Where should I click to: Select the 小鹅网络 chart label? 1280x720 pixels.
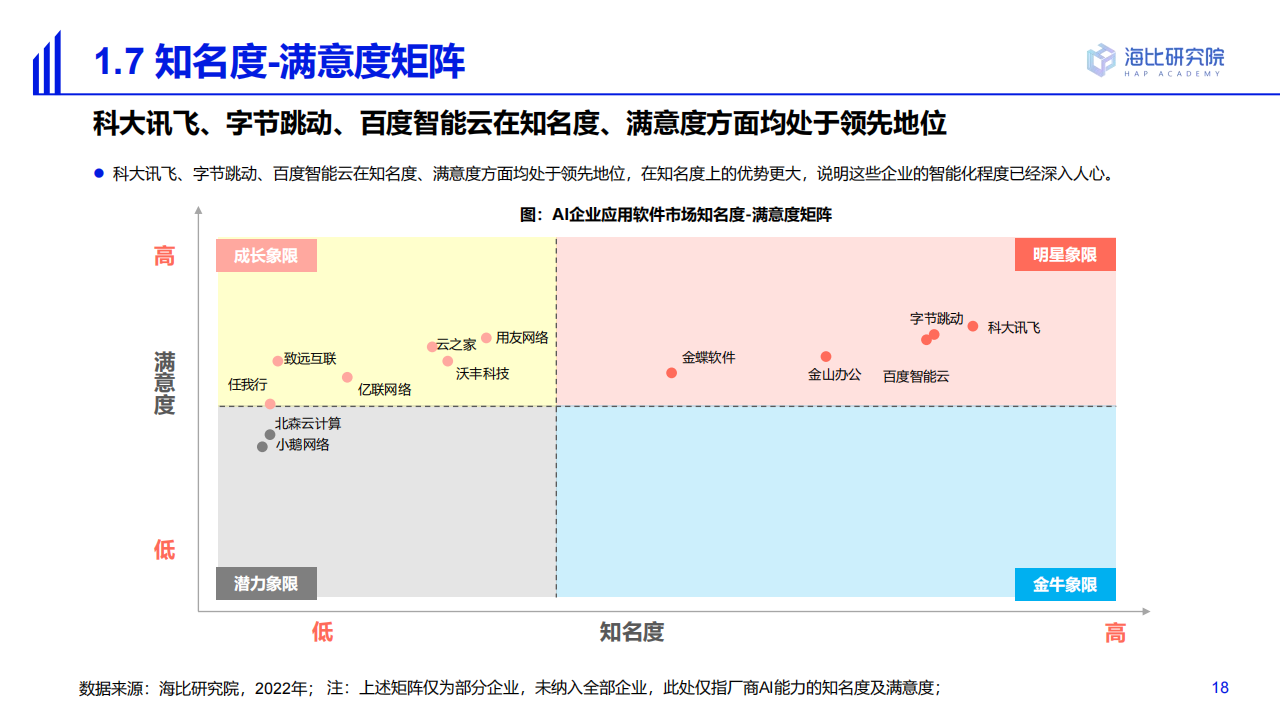(303, 445)
